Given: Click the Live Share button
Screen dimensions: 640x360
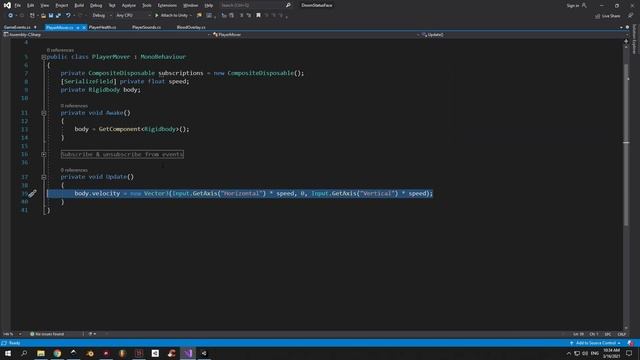Looking at the screenshot, I should point(607,16).
